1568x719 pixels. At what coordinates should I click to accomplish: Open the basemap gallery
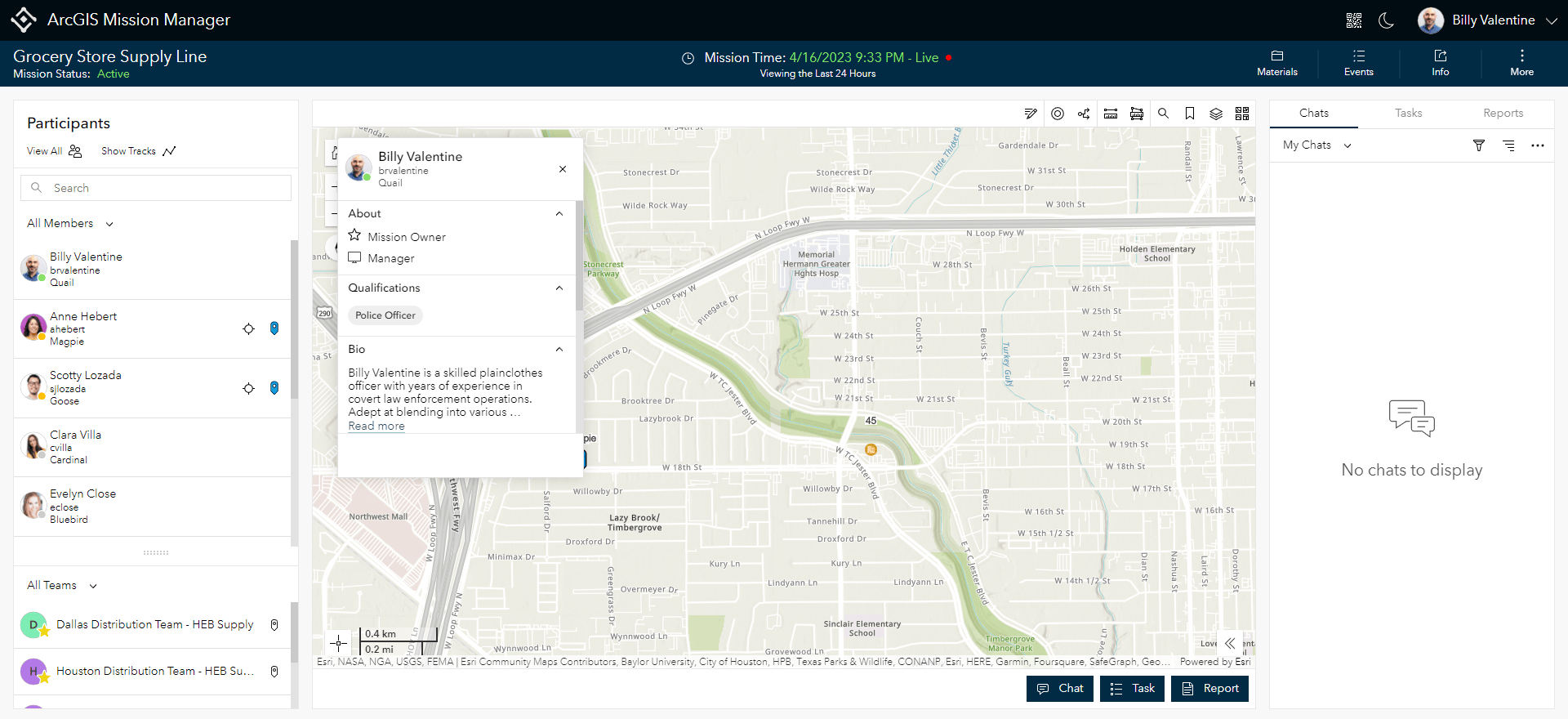pyautogui.click(x=1242, y=114)
